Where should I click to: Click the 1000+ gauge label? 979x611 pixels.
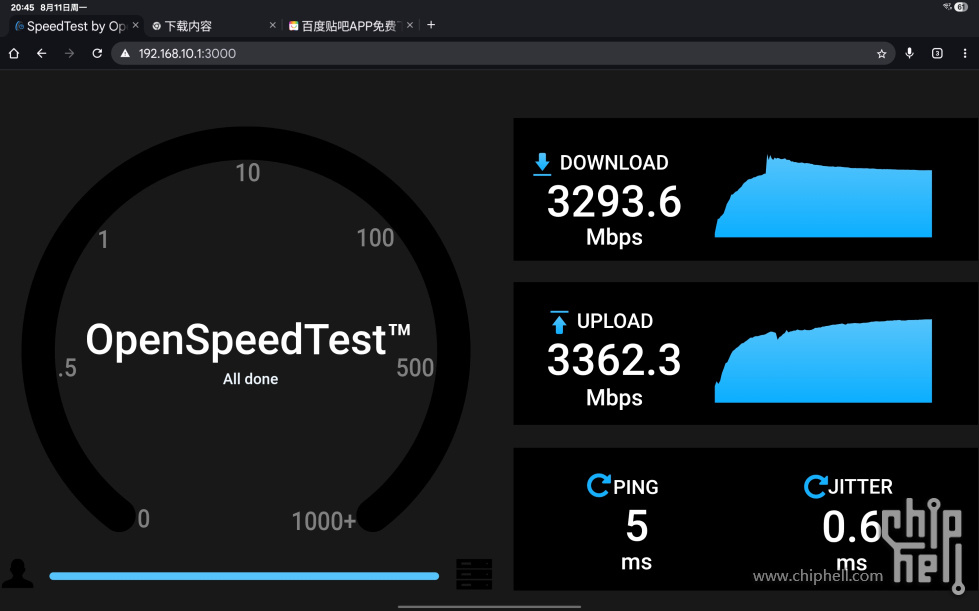323,521
